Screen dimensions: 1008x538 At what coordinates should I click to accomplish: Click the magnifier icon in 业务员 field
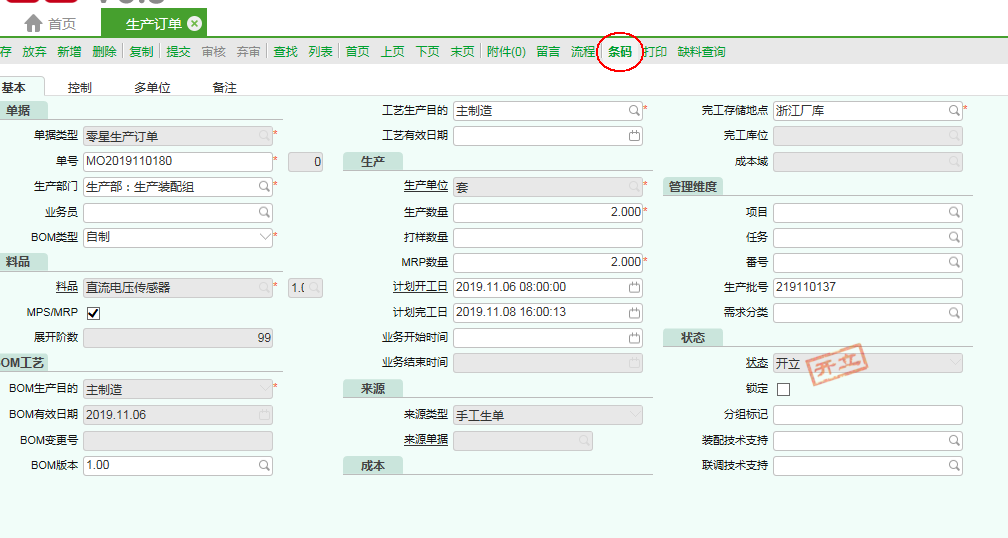(264, 212)
